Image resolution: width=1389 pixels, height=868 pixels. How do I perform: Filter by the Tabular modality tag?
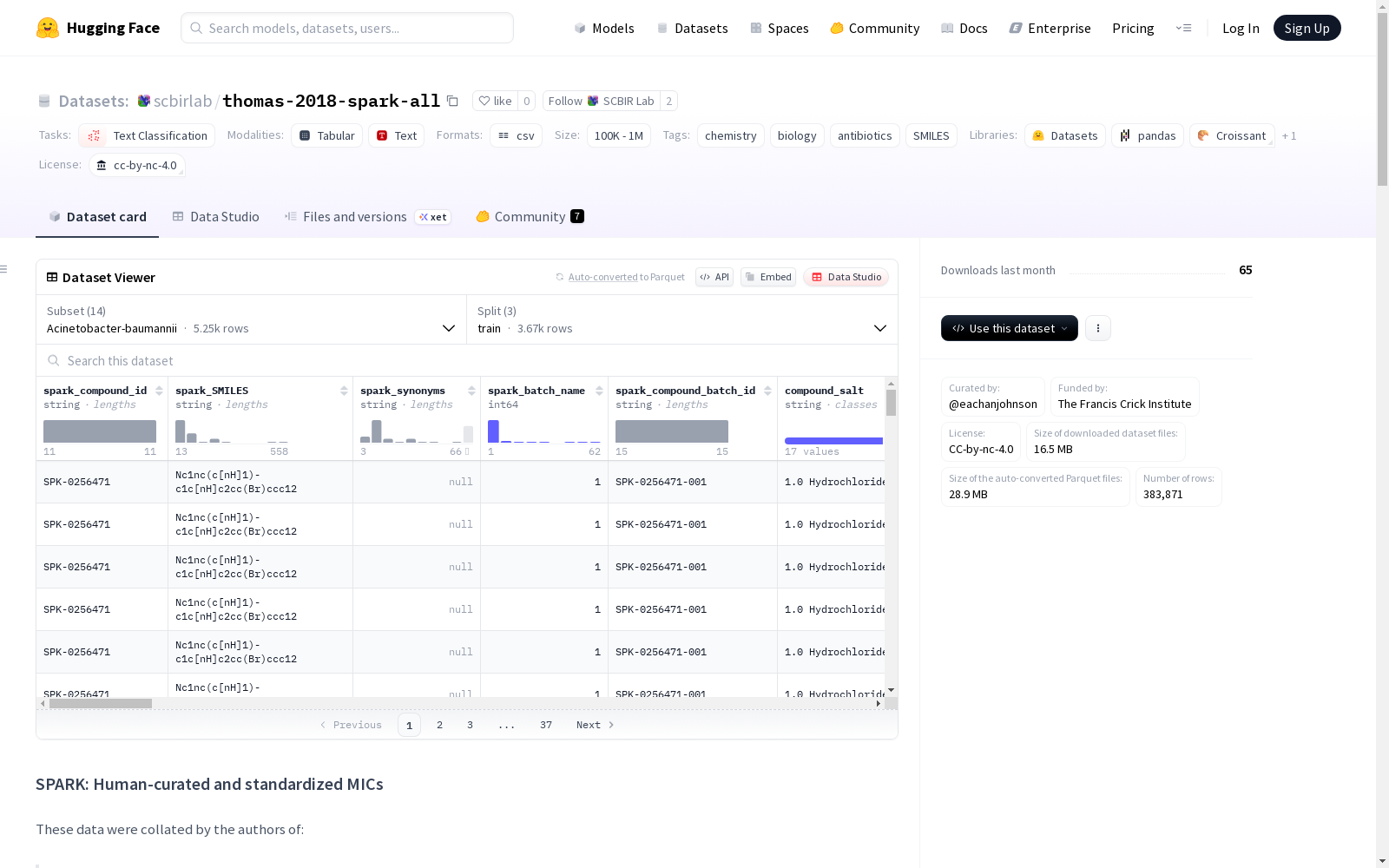click(x=327, y=135)
